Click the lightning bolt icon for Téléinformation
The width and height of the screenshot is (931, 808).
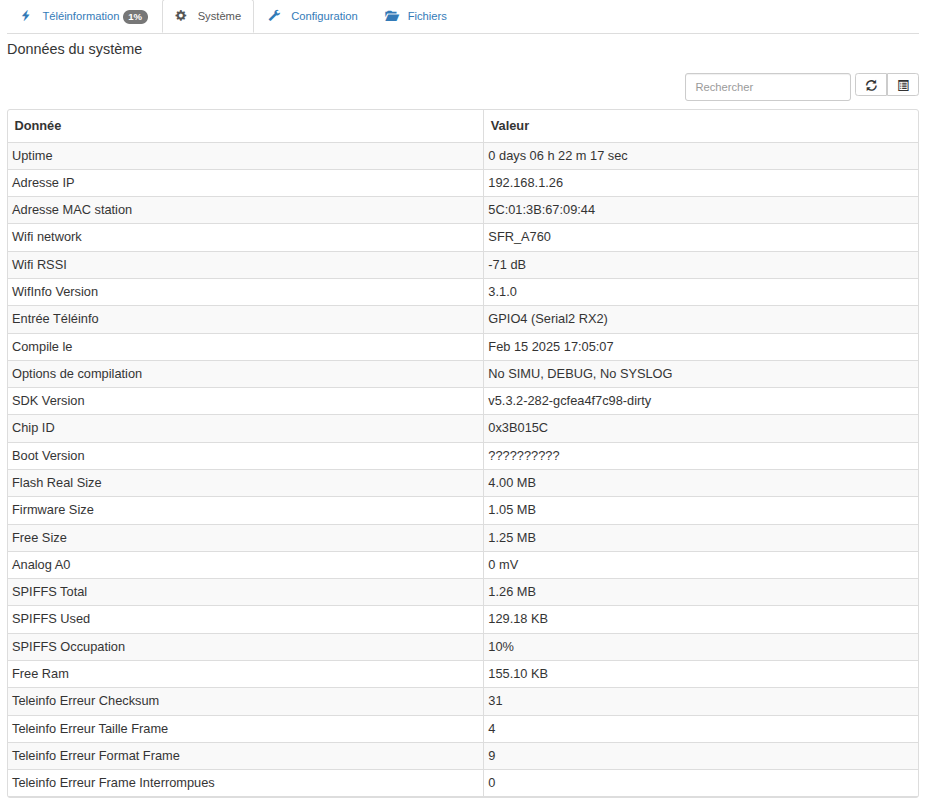point(26,16)
